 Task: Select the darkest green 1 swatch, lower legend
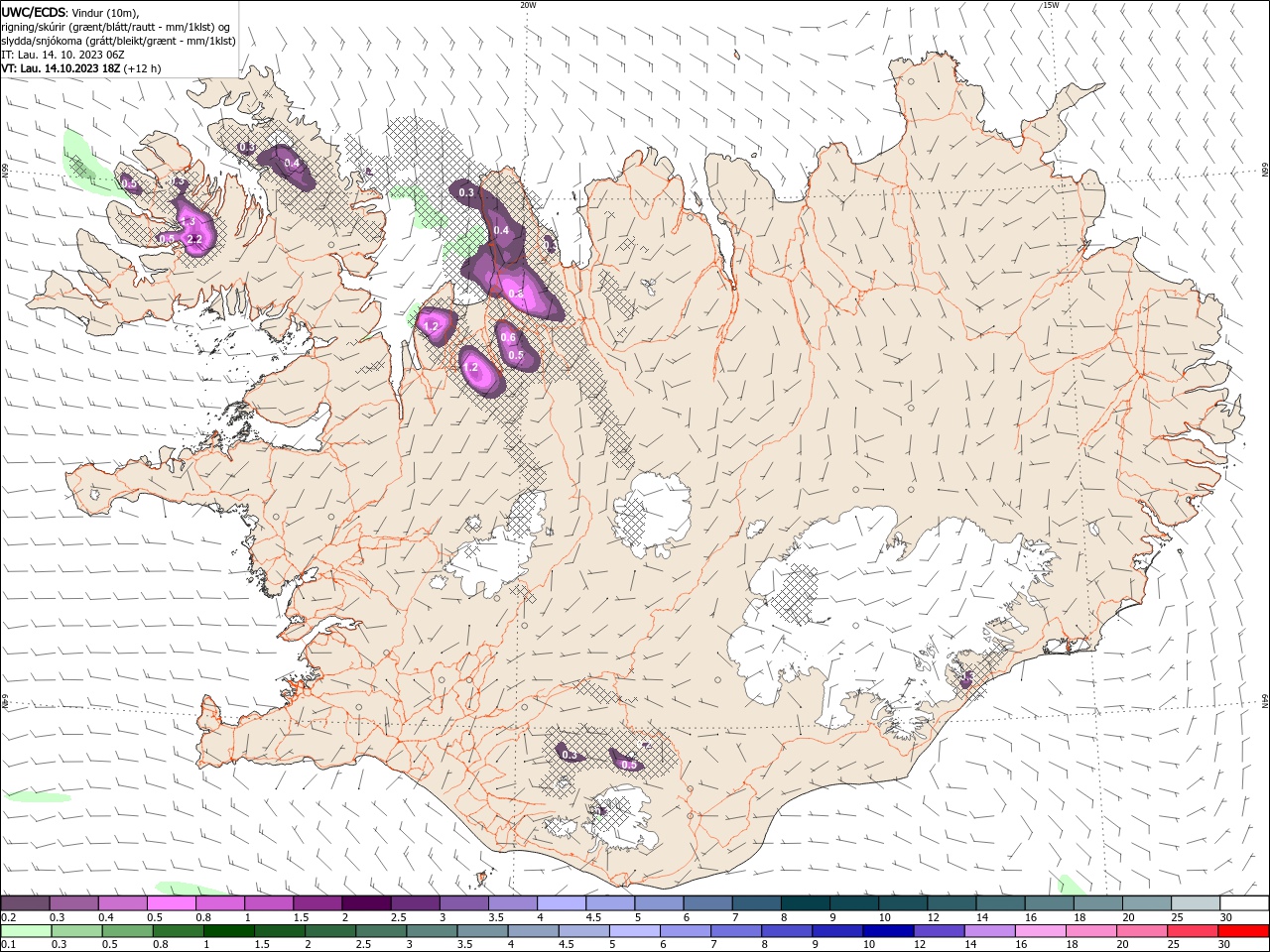pos(228,931)
